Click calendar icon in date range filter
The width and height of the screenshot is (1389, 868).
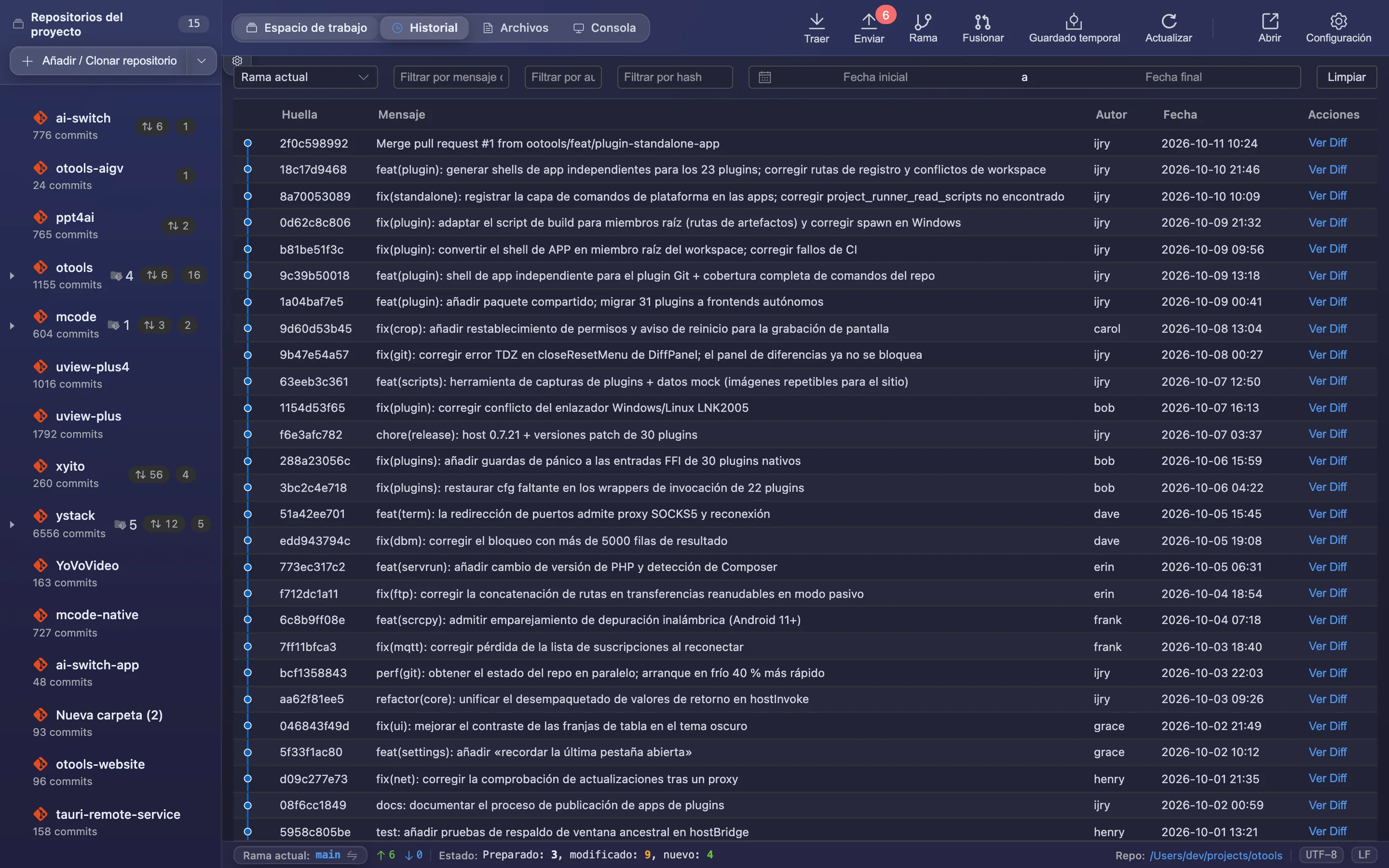tap(764, 77)
